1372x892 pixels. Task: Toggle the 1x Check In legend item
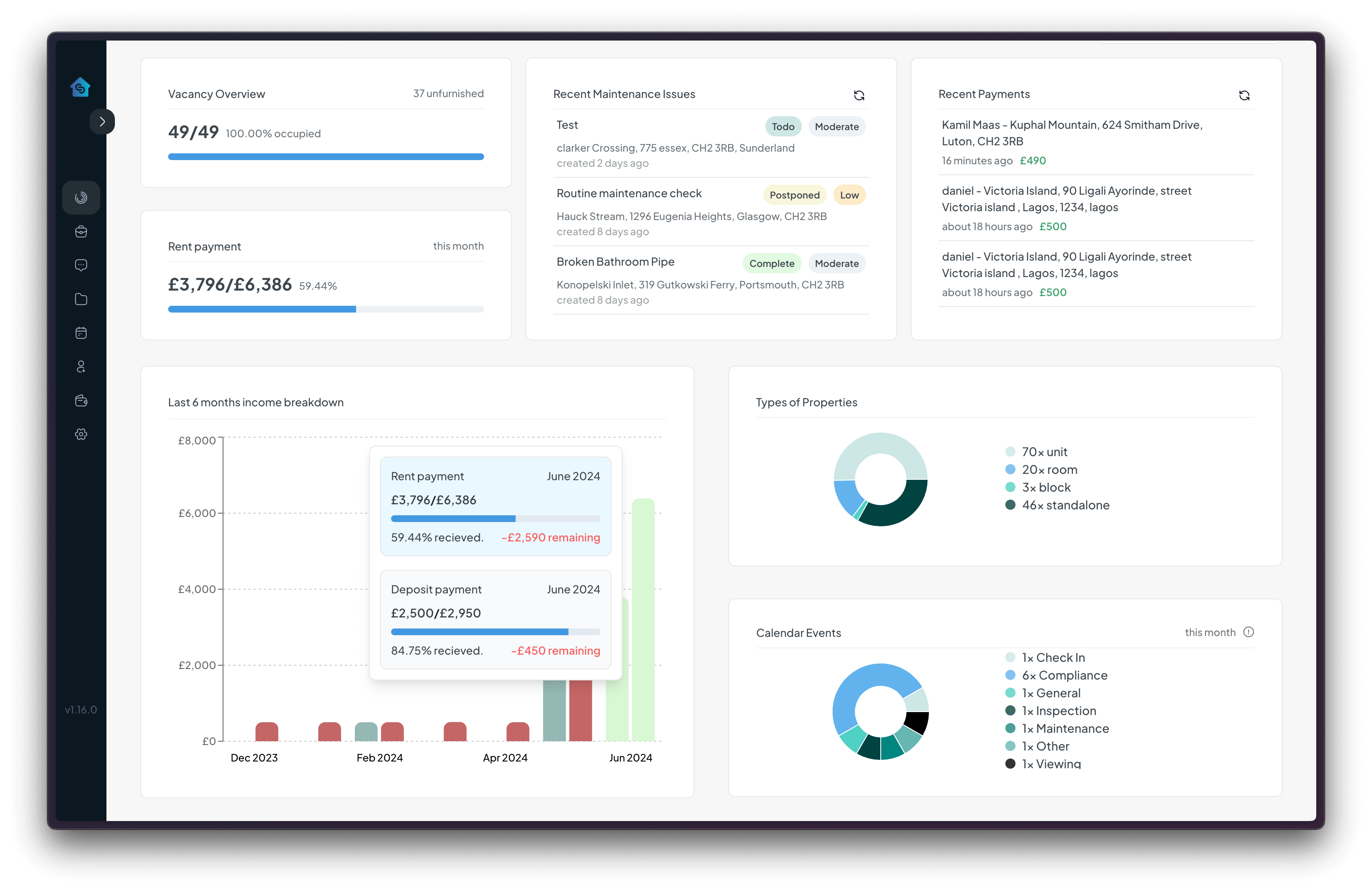[x=1045, y=658]
